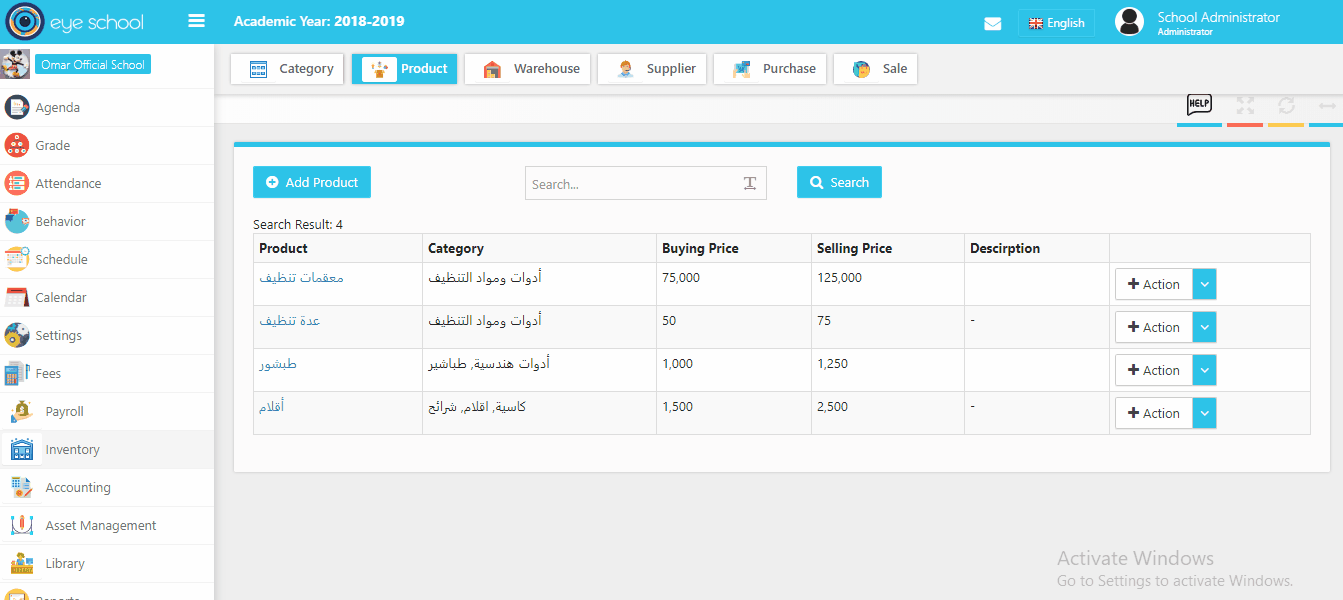Open the Sale tab
1343x600 pixels.
click(875, 69)
